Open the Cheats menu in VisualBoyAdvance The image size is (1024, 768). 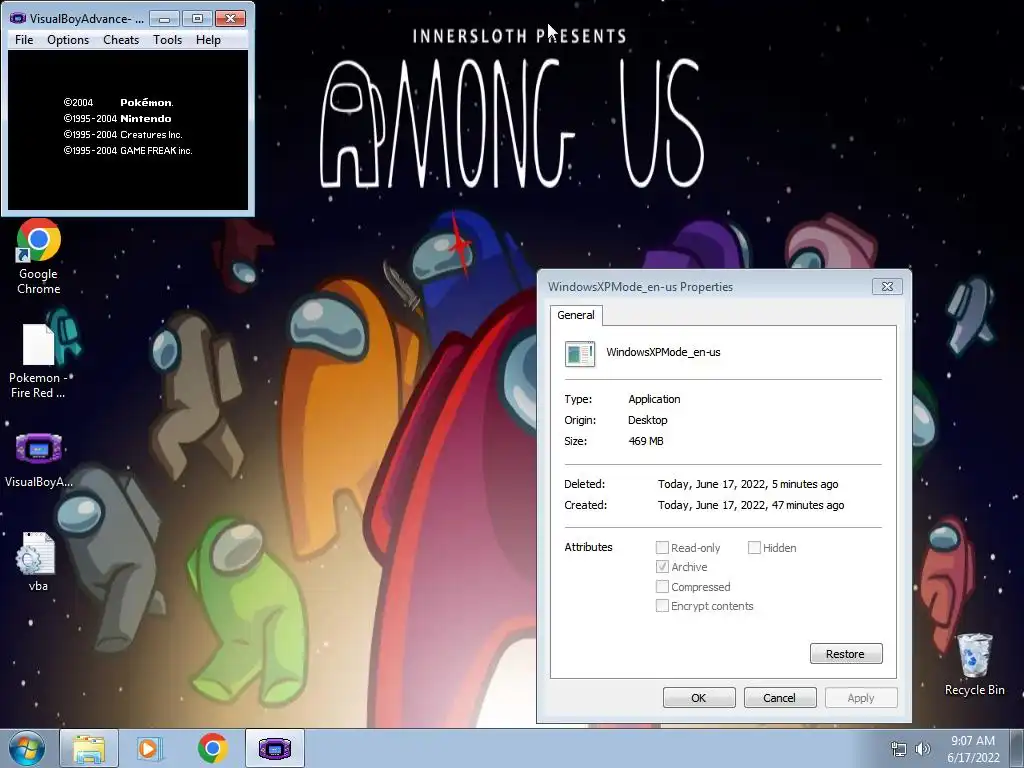121,40
